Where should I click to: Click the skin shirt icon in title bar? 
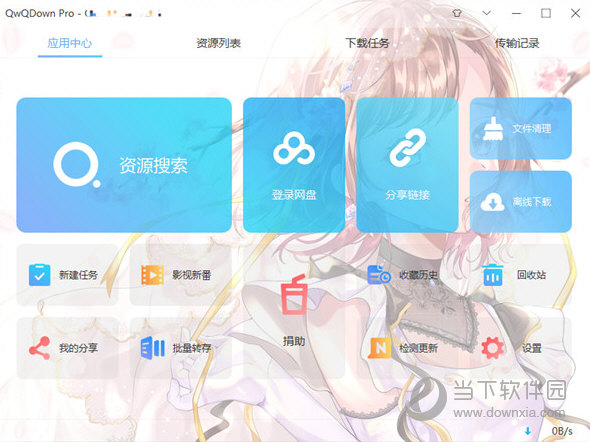tap(457, 13)
